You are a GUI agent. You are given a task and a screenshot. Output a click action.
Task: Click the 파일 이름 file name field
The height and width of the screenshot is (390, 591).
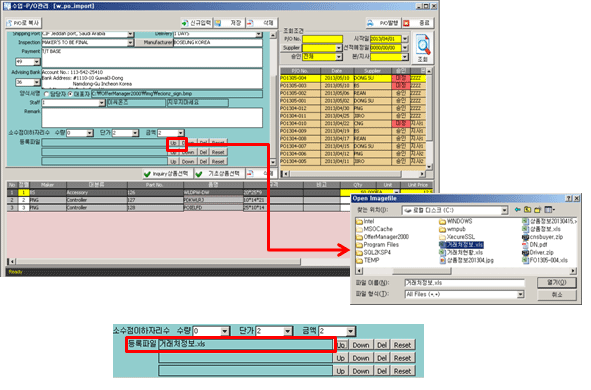464,283
